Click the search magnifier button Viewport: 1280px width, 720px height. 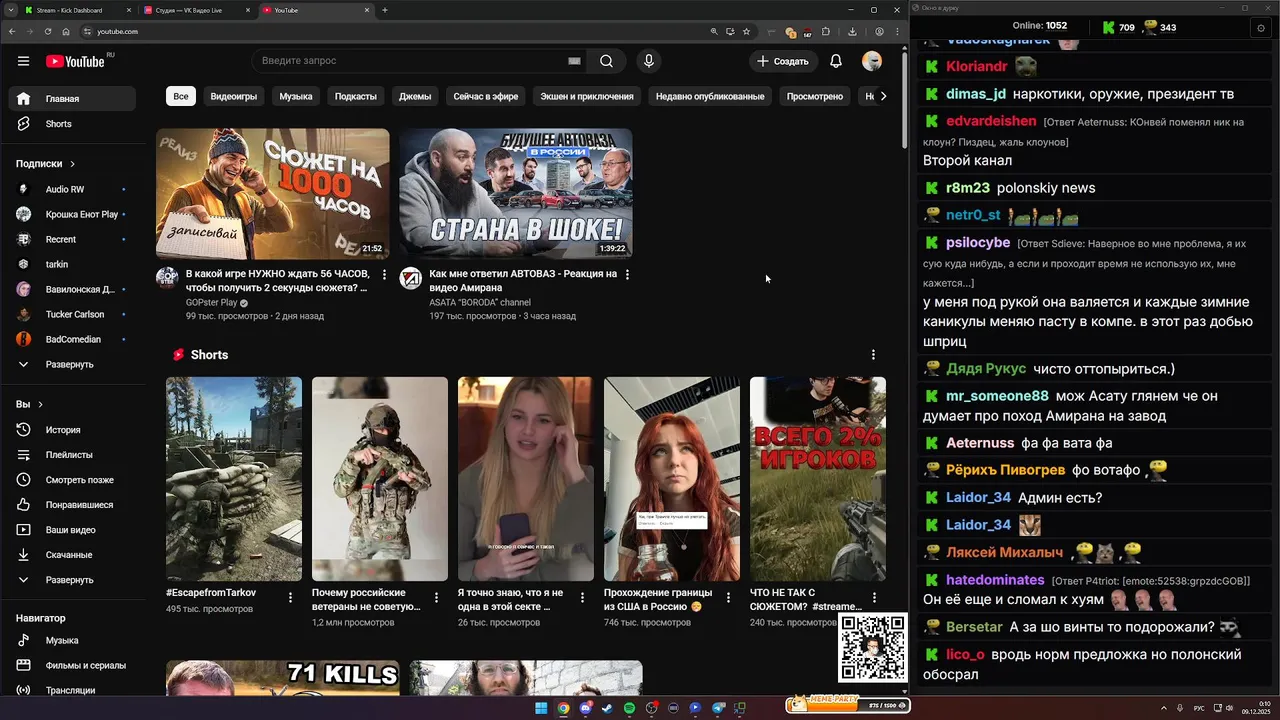click(606, 61)
